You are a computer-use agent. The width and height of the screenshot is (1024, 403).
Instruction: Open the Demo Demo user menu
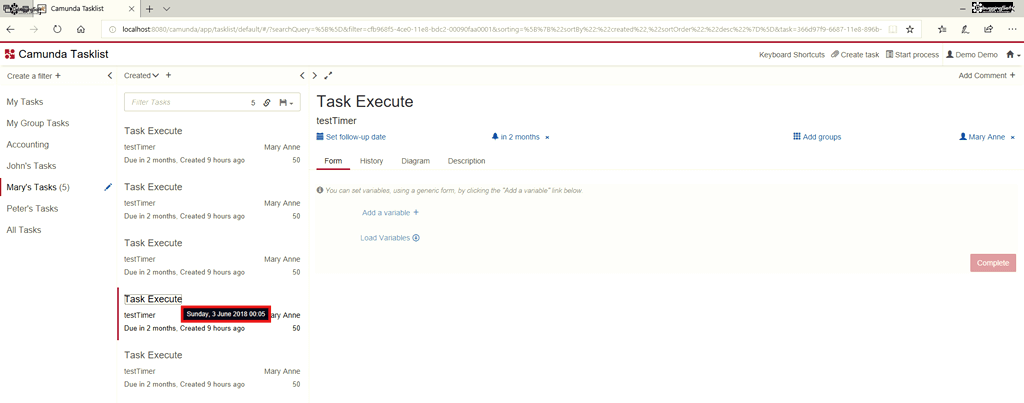coord(972,55)
